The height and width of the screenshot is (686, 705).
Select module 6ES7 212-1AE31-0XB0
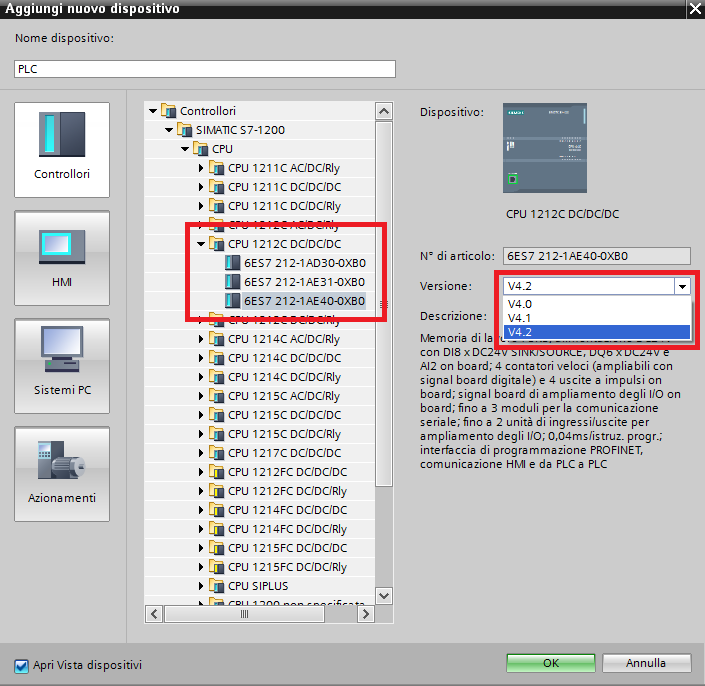click(304, 282)
